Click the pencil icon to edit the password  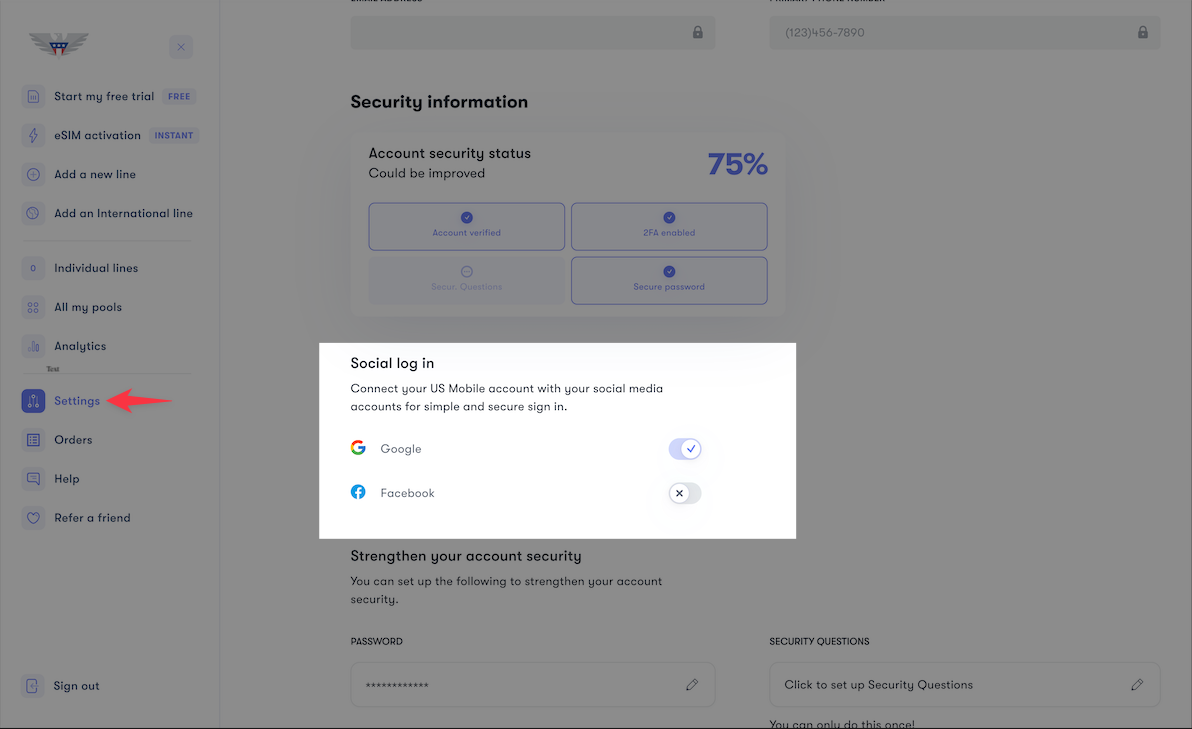692,684
